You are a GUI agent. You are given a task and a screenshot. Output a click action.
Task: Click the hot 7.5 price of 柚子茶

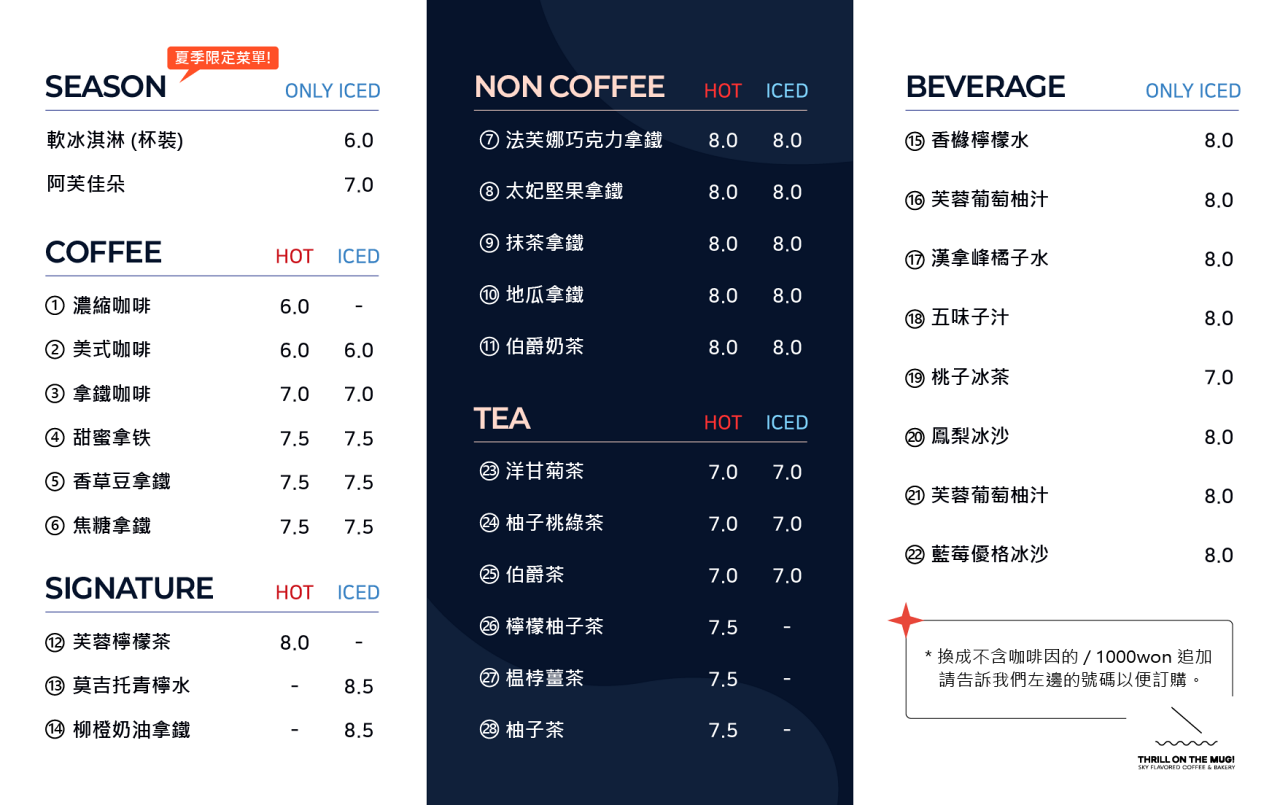[722, 731]
